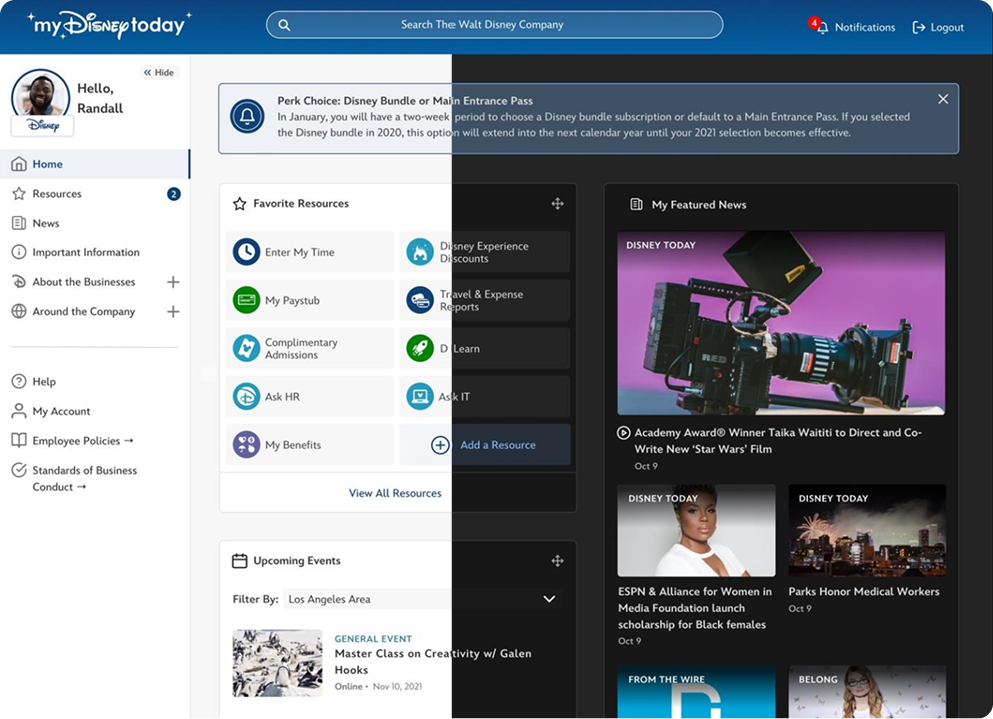Expand Around the Company submenu

[x=173, y=312]
